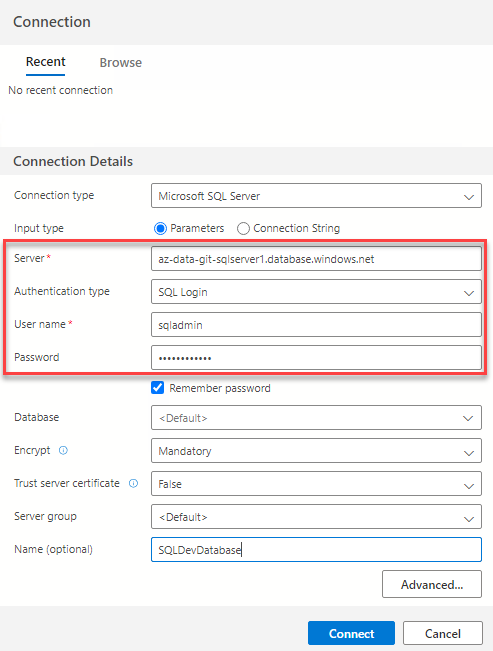The height and width of the screenshot is (651, 493).
Task: Expand the Server group dropdown
Action: (x=316, y=516)
